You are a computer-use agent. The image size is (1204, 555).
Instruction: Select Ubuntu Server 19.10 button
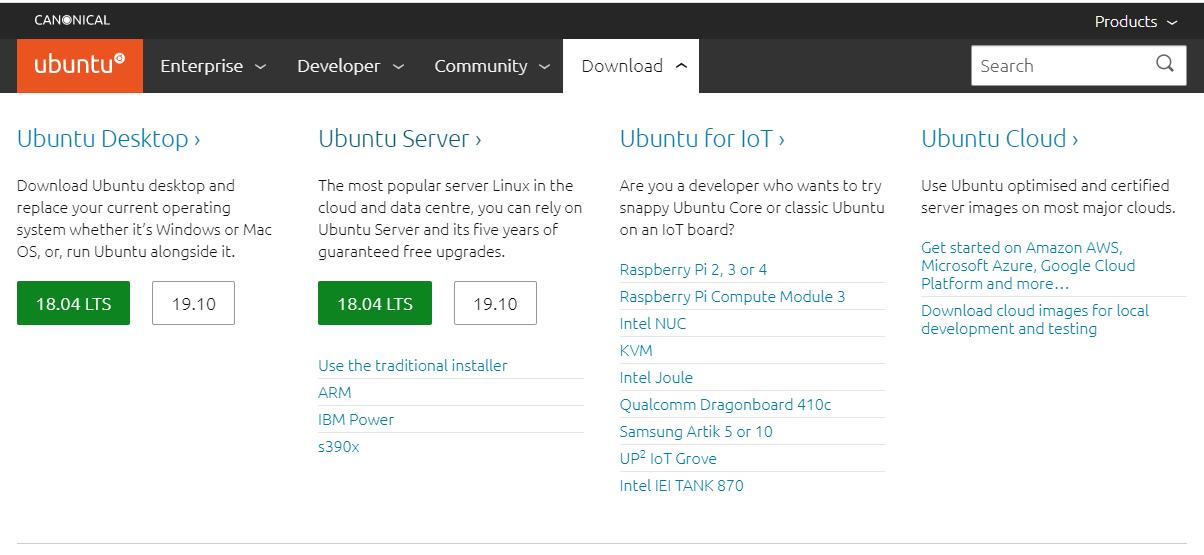click(x=495, y=303)
